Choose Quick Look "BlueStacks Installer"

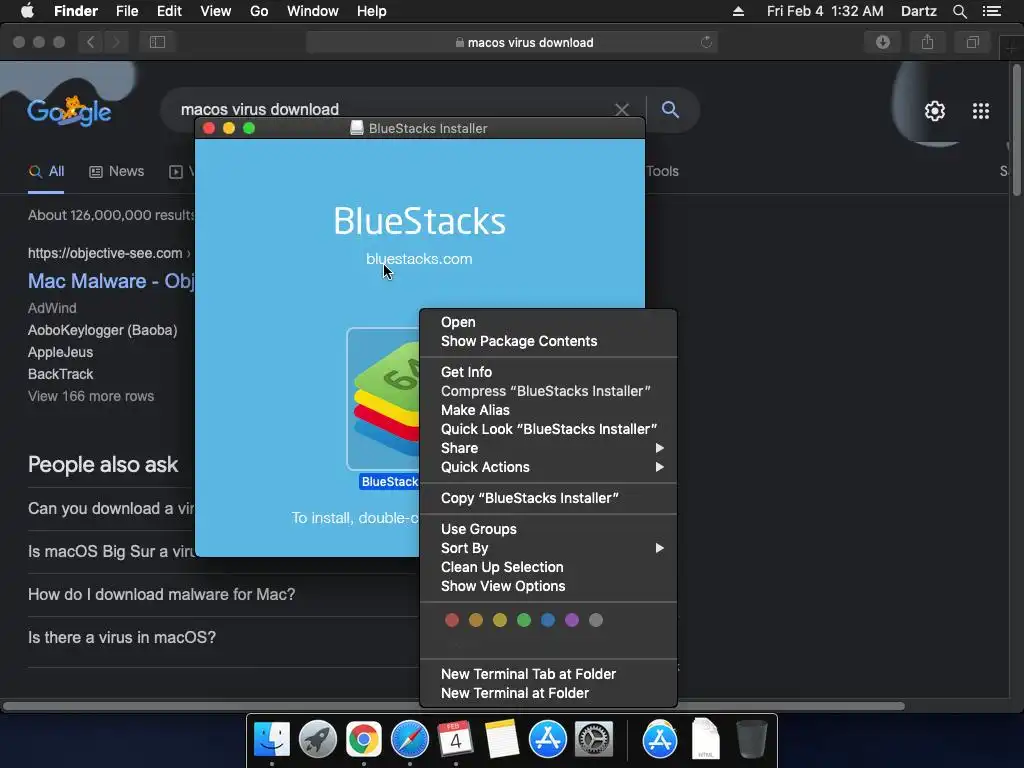[548, 429]
